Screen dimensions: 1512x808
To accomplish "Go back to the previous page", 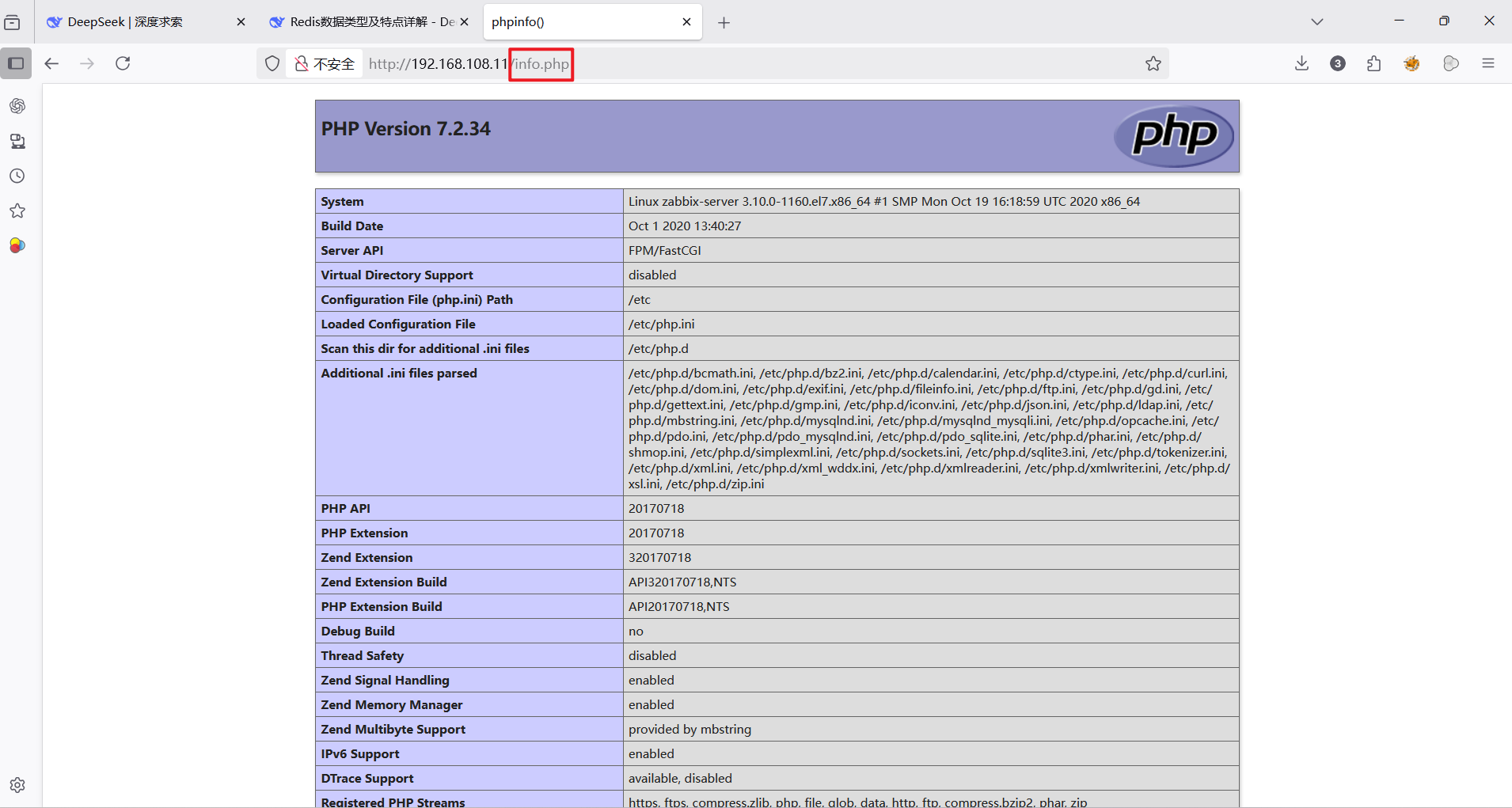I will (x=51, y=63).
